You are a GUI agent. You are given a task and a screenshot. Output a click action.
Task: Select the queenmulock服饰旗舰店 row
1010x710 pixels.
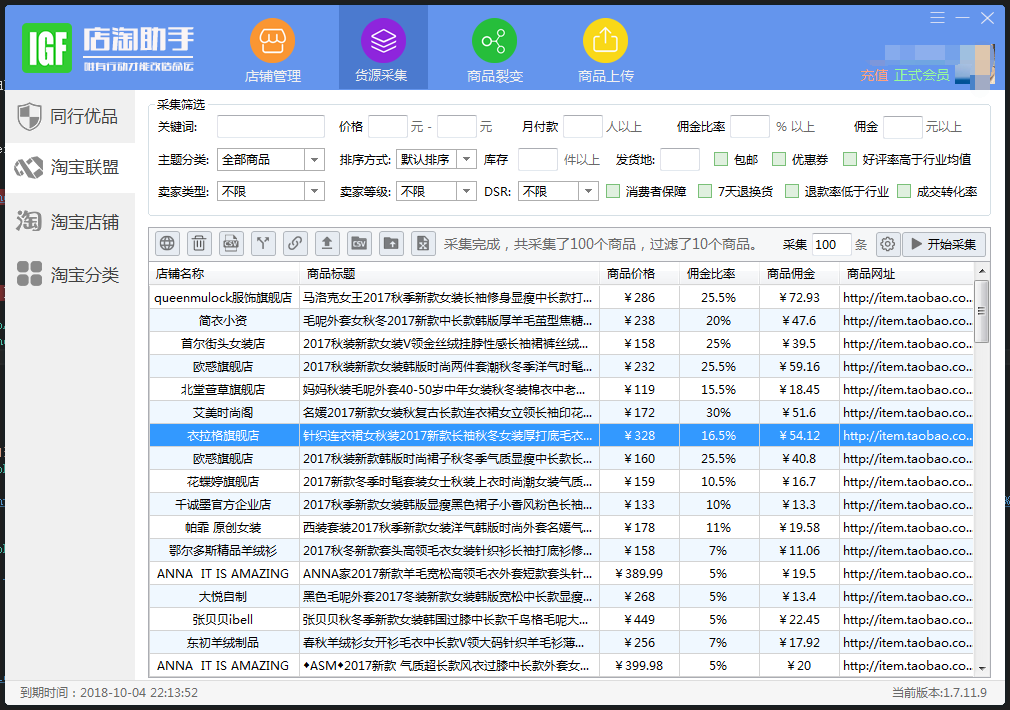pyautogui.click(x=561, y=297)
